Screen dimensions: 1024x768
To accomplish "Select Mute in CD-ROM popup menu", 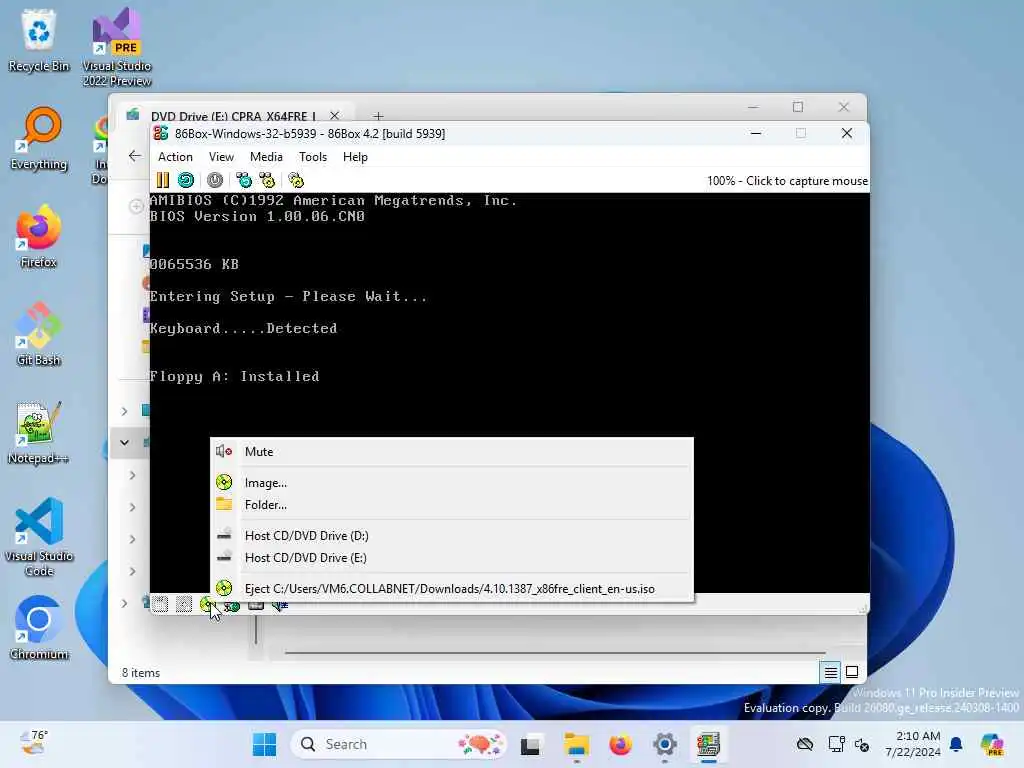I will coord(452,452).
